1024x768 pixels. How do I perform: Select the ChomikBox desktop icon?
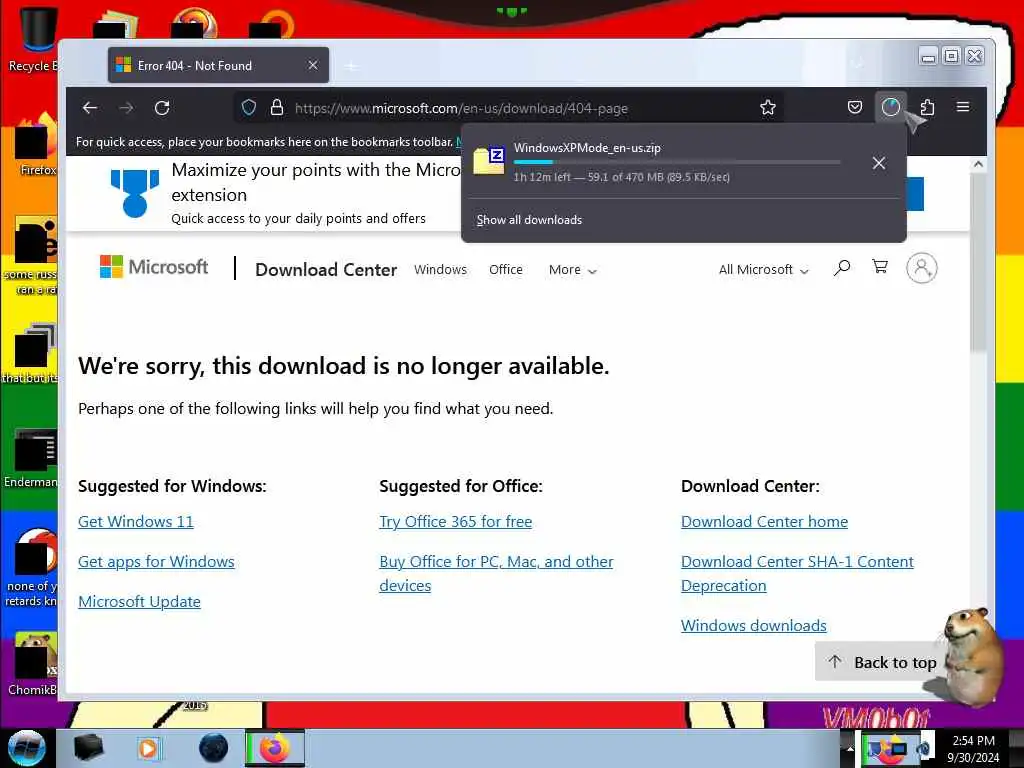33,665
